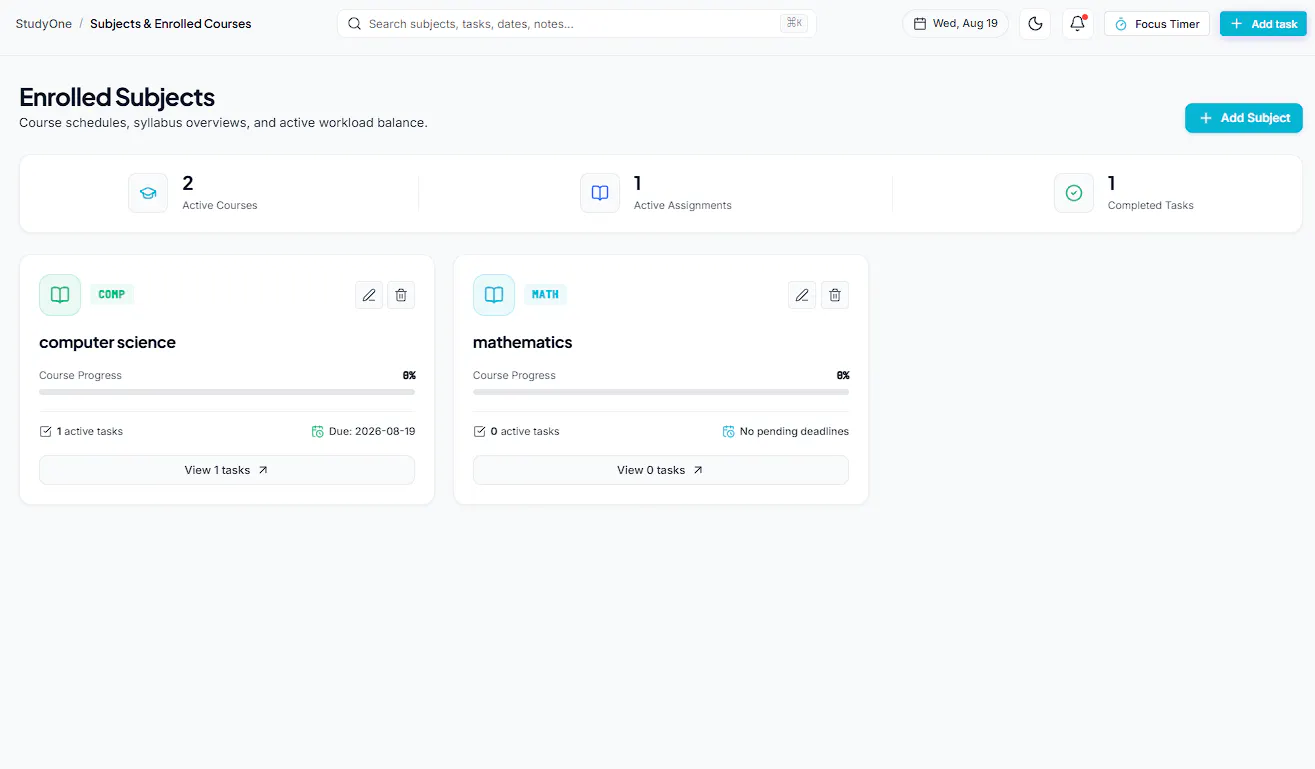Open View 0 tasks for mathematics
Viewport: 1315px width, 769px height.
661,470
